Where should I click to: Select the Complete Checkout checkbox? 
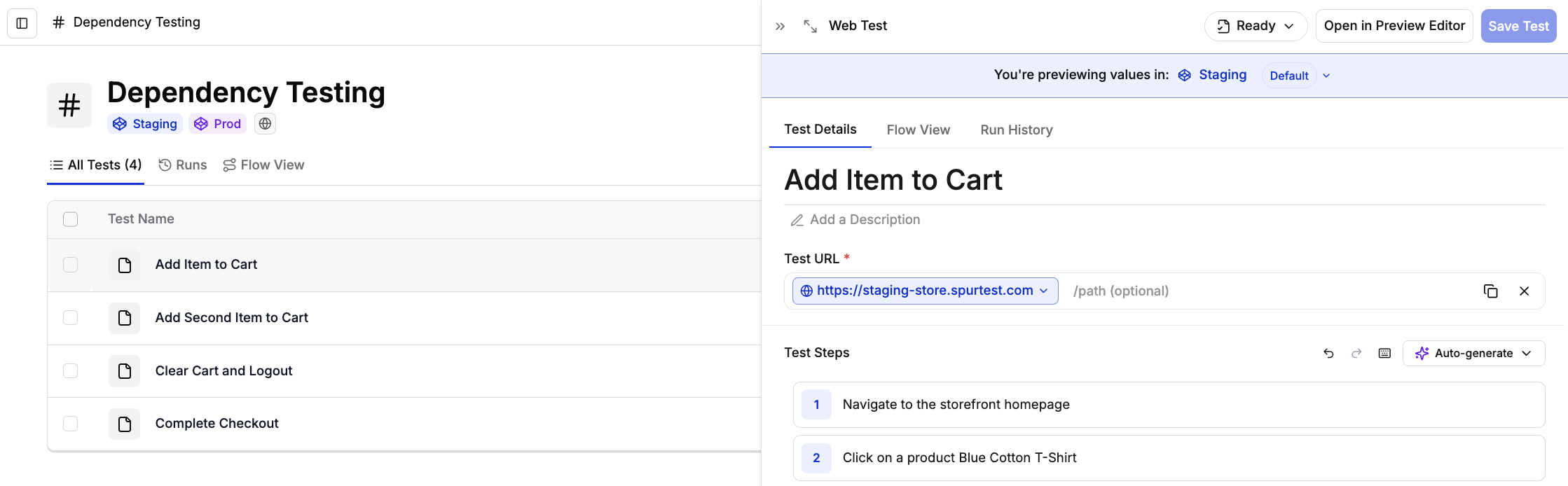tap(71, 424)
